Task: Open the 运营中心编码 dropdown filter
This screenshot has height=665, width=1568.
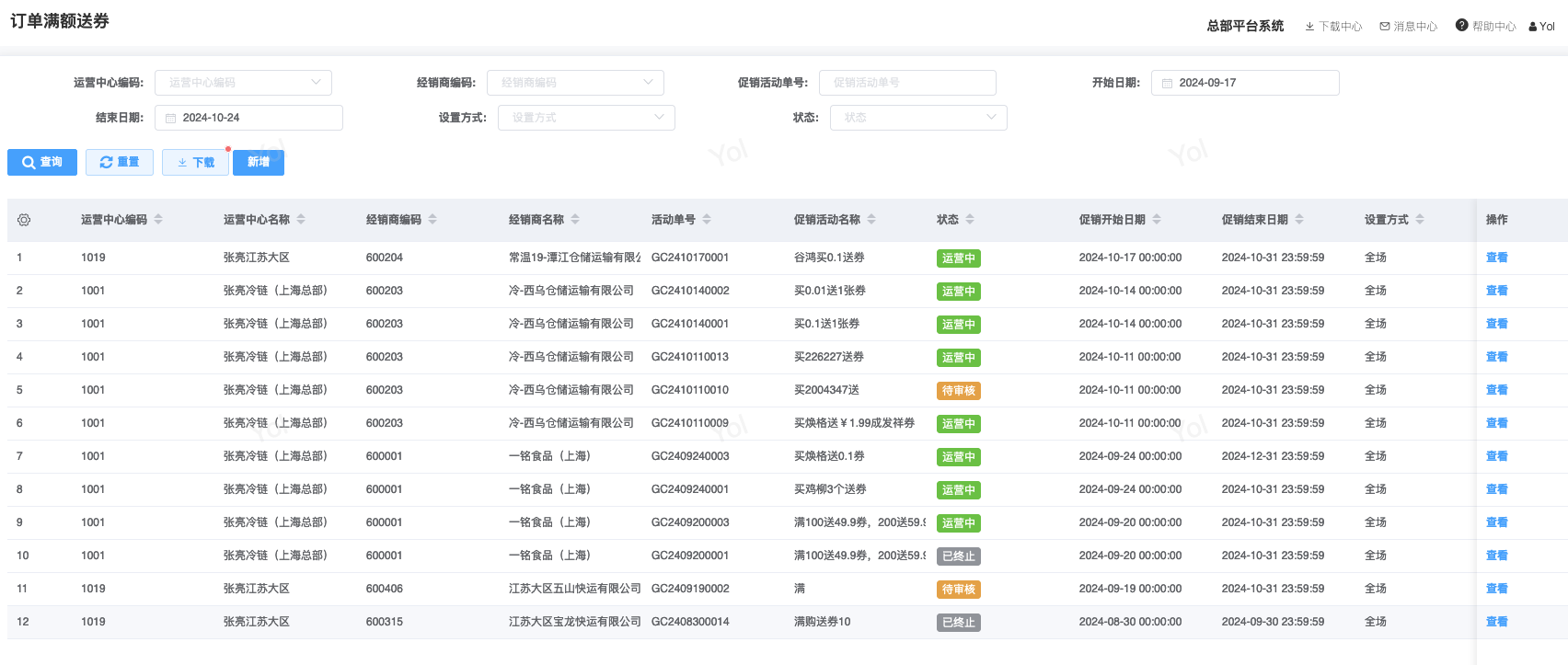Action: click(x=243, y=83)
